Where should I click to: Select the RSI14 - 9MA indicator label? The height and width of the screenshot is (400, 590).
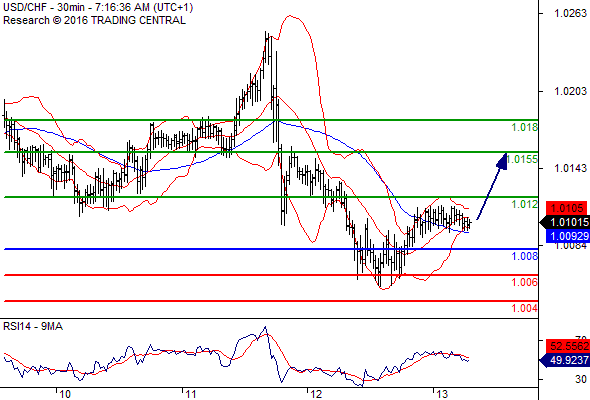coord(33,327)
